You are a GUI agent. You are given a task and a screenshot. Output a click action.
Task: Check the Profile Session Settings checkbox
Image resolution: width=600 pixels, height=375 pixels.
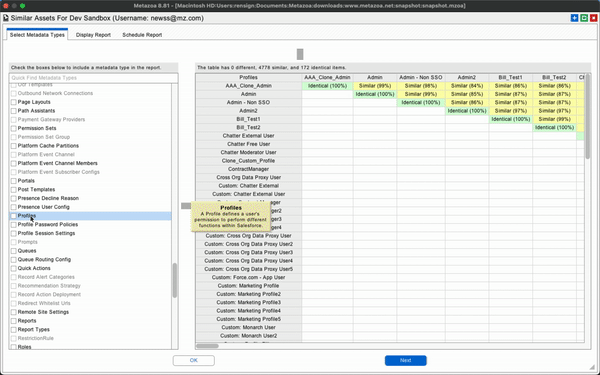coord(14,233)
